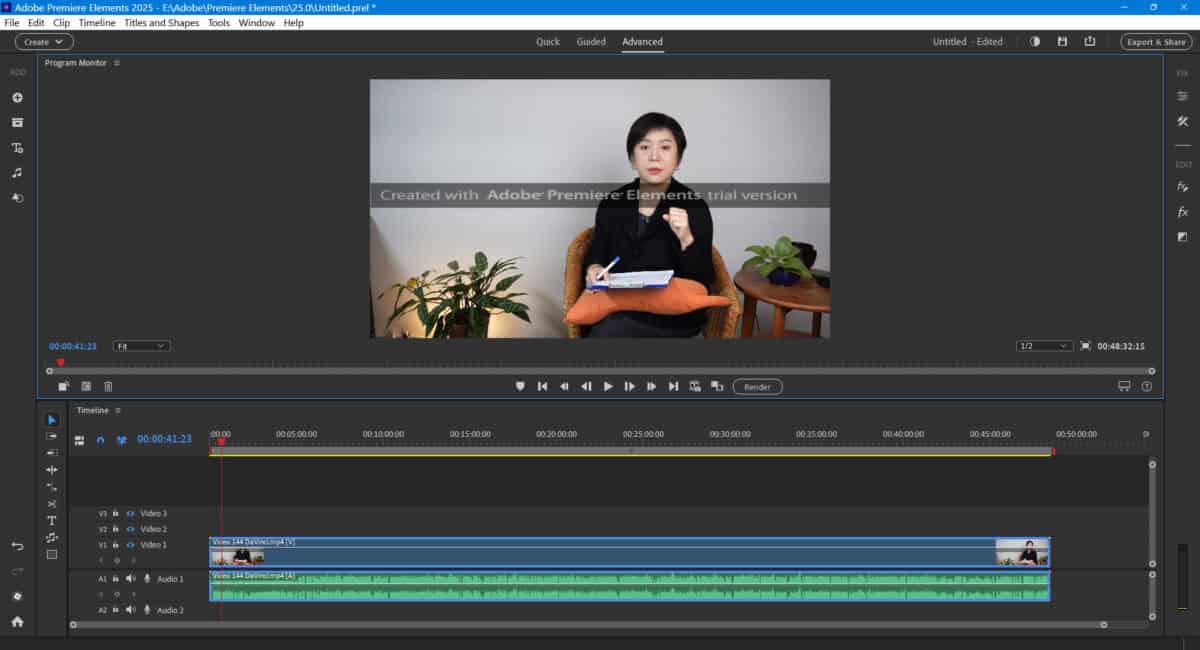Toggle visibility eye of Video 2 track
The image size is (1200, 650).
point(130,529)
